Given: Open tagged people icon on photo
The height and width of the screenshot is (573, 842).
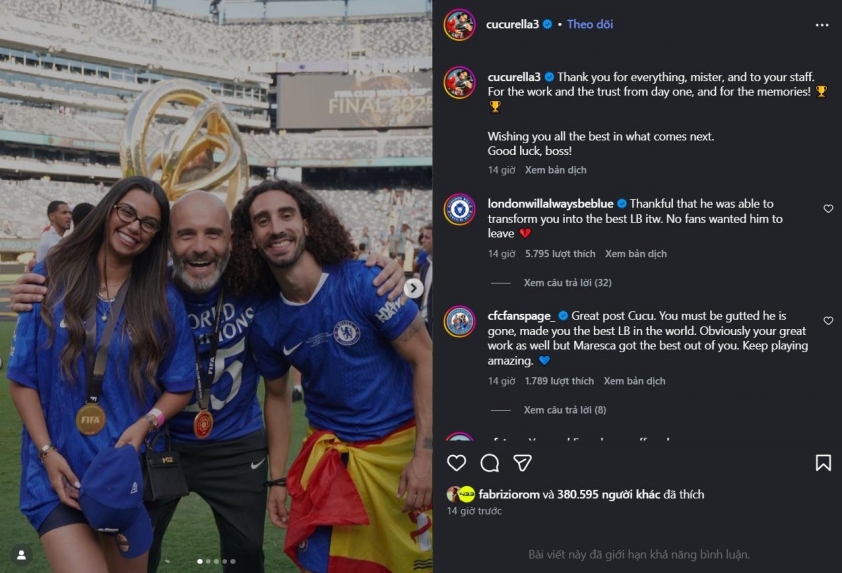Looking at the screenshot, I should [x=20, y=554].
